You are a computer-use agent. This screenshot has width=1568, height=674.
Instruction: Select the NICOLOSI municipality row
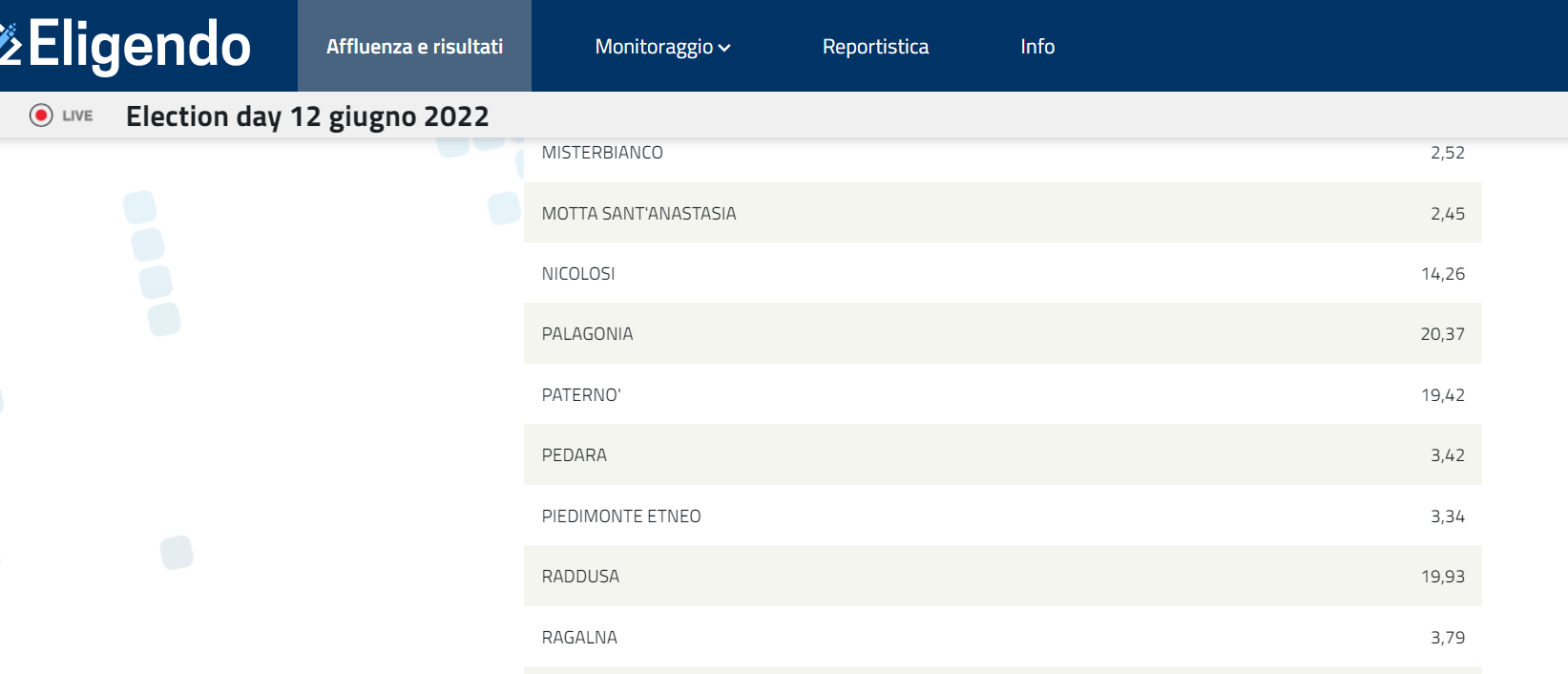1000,273
